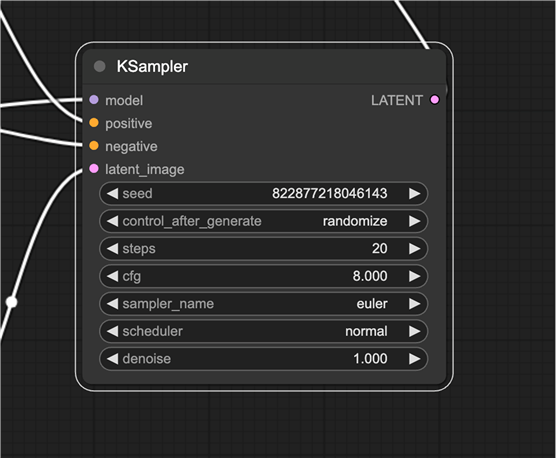Increase steps using the right arrow
The height and width of the screenshot is (458, 556).
[415, 248]
